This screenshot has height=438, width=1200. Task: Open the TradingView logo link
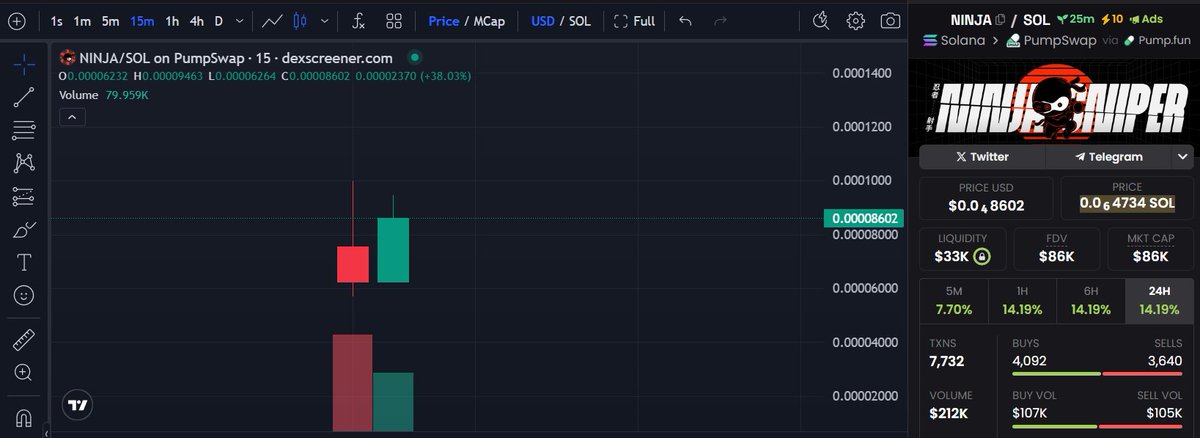point(77,405)
